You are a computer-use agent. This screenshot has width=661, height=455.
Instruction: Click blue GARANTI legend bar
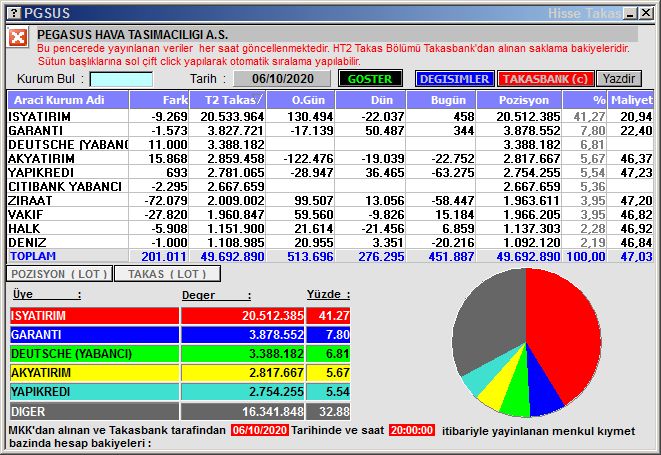[x=94, y=335]
